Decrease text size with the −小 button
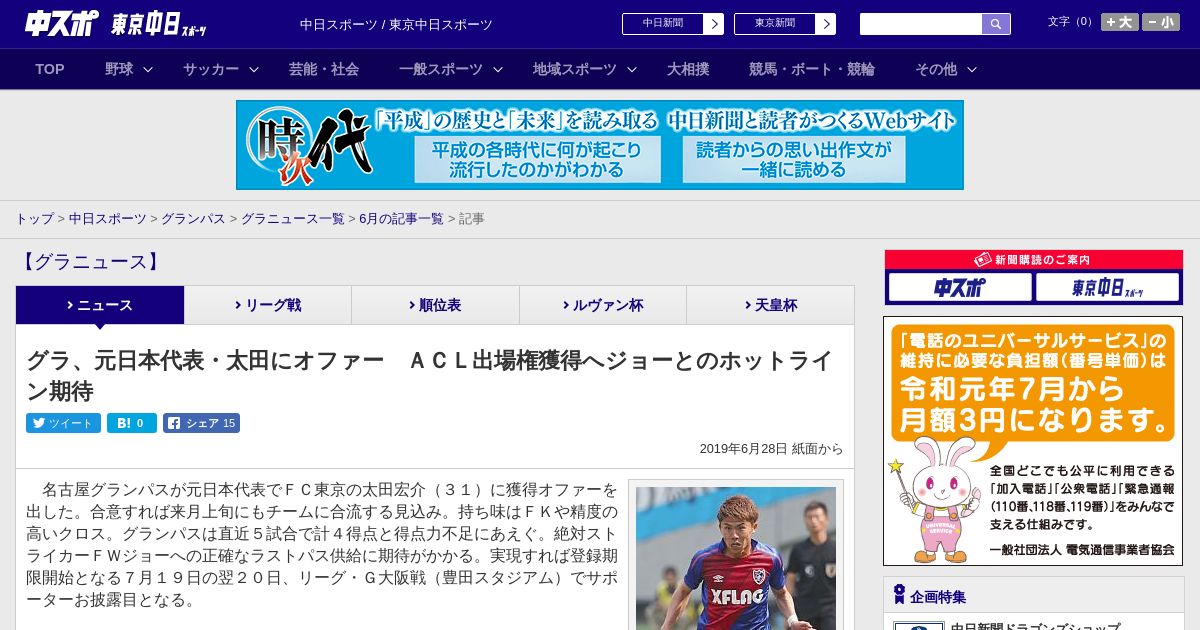The height and width of the screenshot is (630, 1200). click(x=1161, y=22)
